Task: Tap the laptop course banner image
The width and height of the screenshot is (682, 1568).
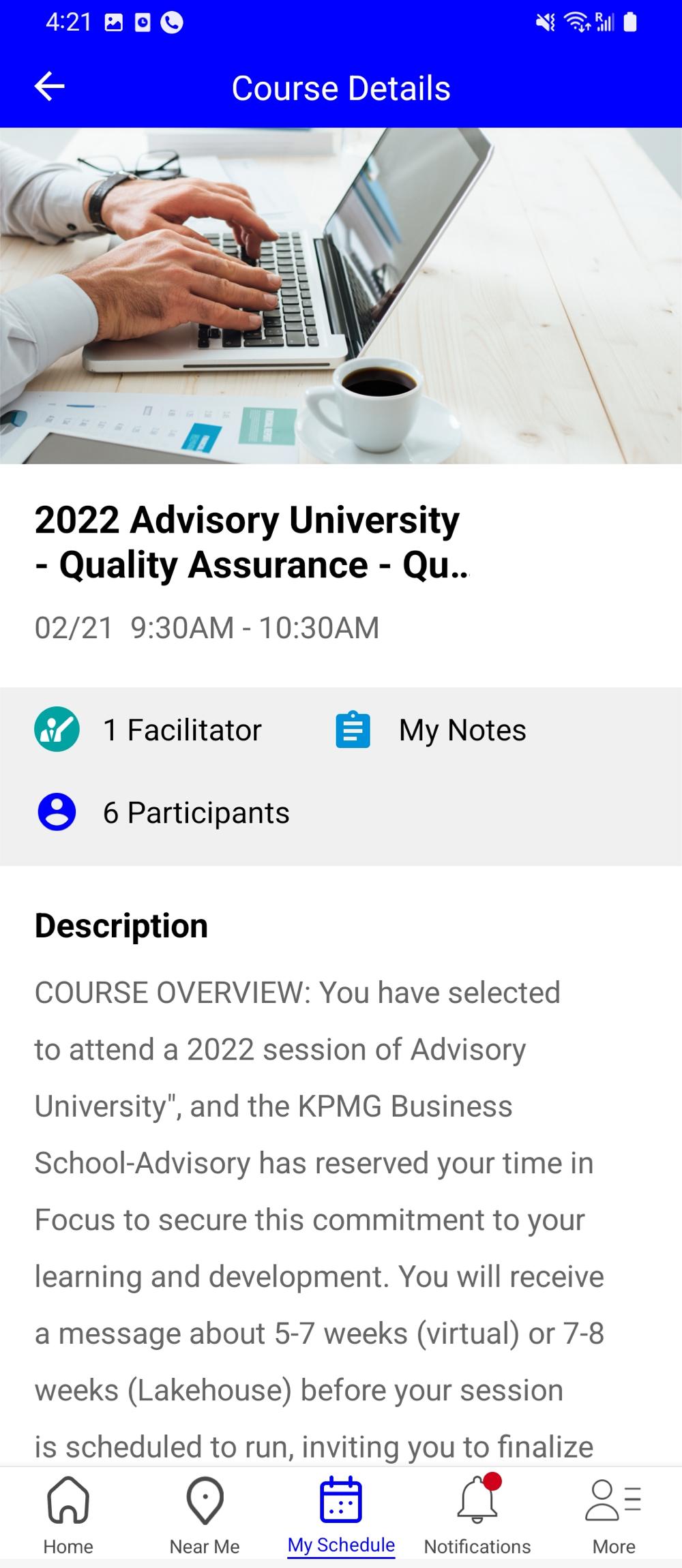Action: (x=341, y=296)
